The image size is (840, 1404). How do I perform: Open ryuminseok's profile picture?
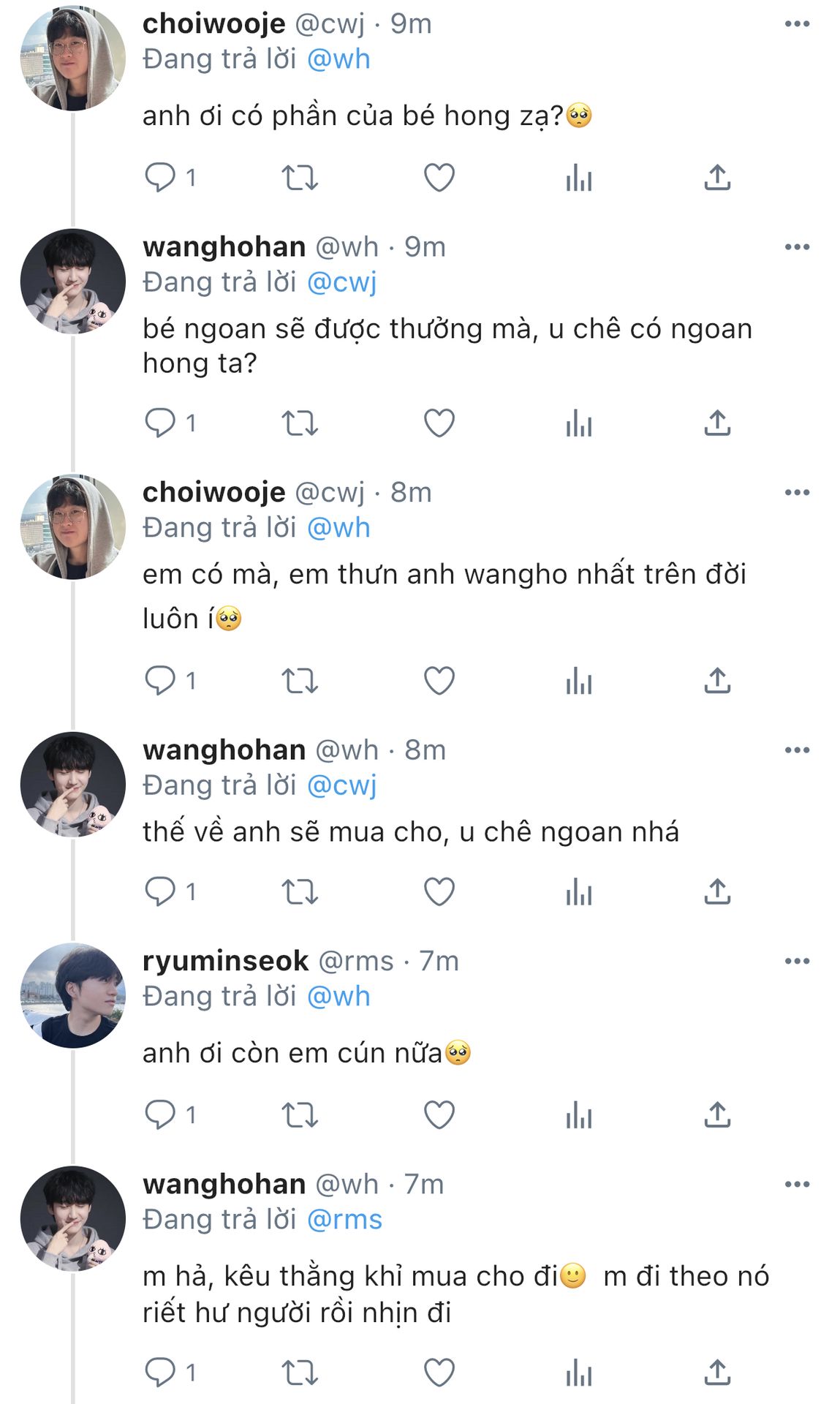(72, 995)
